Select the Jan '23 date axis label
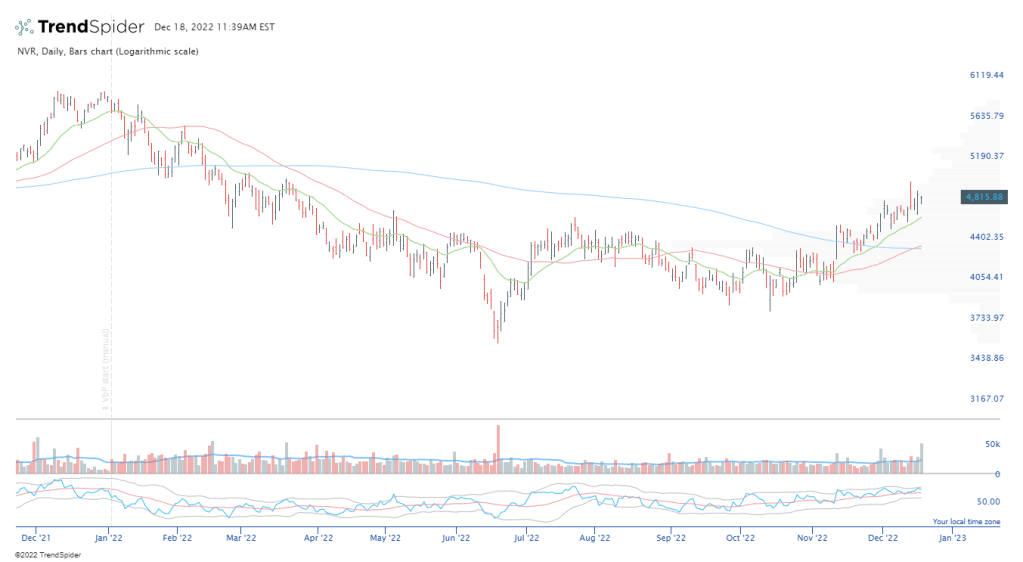 click(x=951, y=537)
